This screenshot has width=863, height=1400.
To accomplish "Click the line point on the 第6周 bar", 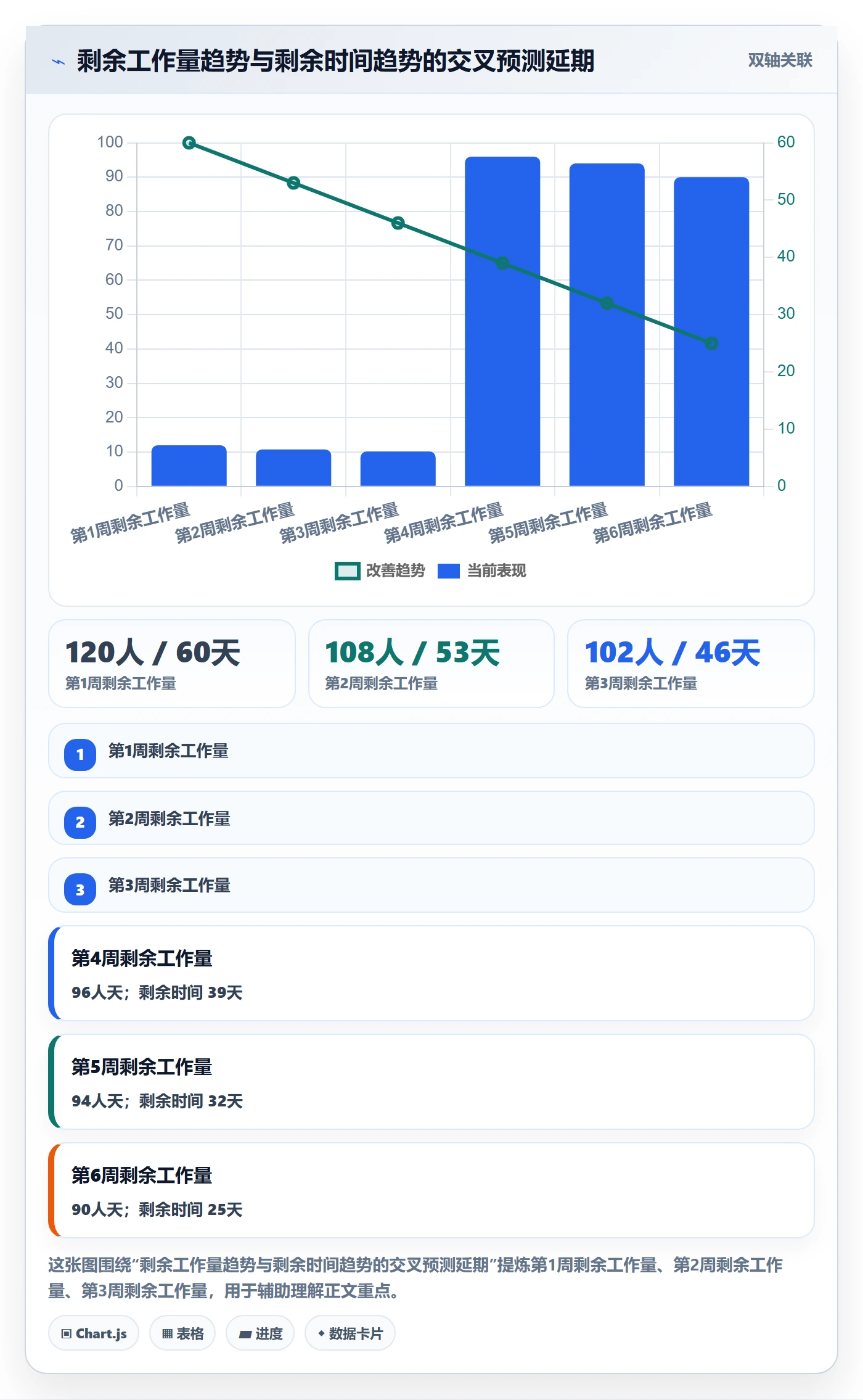I will (711, 344).
